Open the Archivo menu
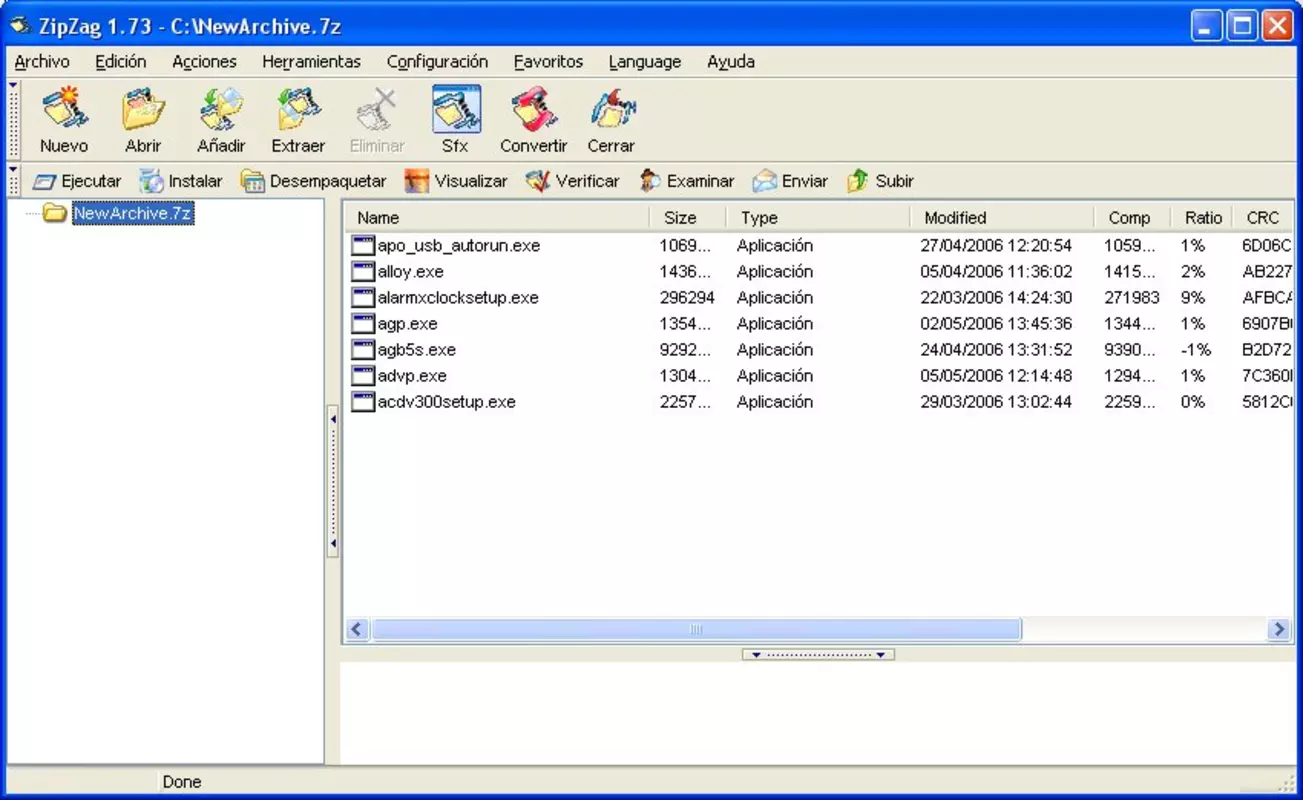 [42, 62]
